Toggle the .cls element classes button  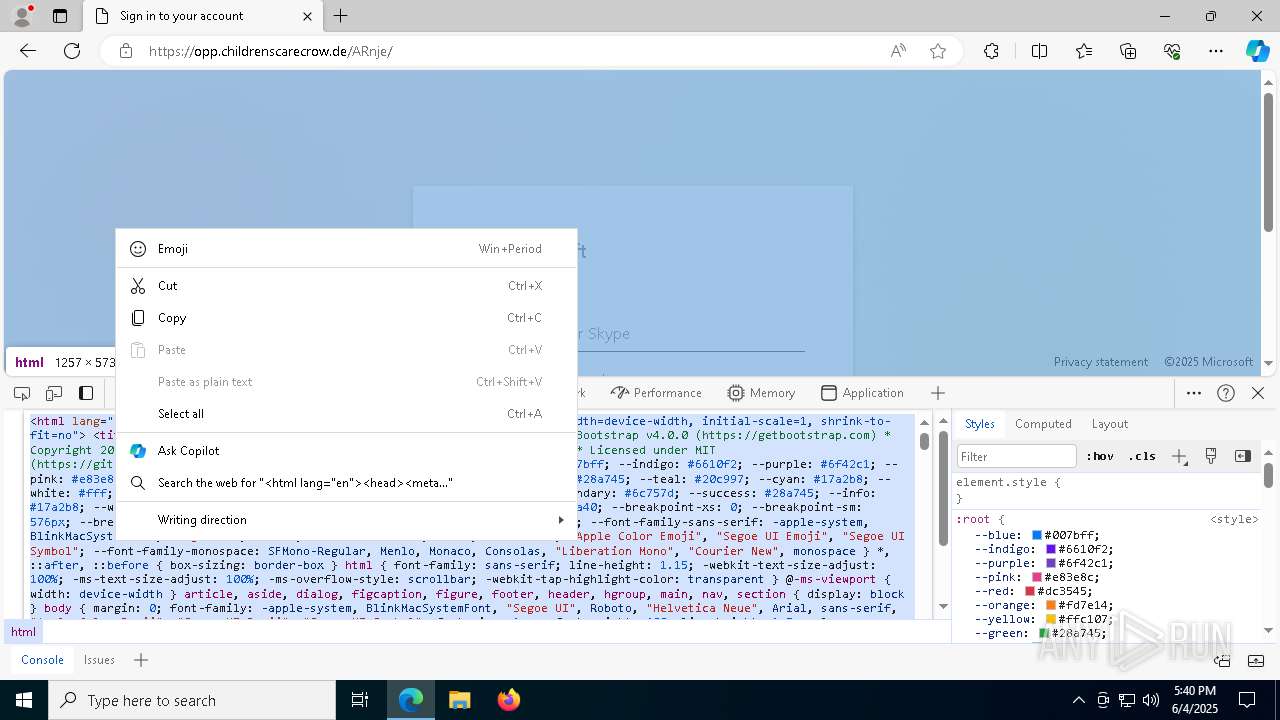(x=1142, y=456)
